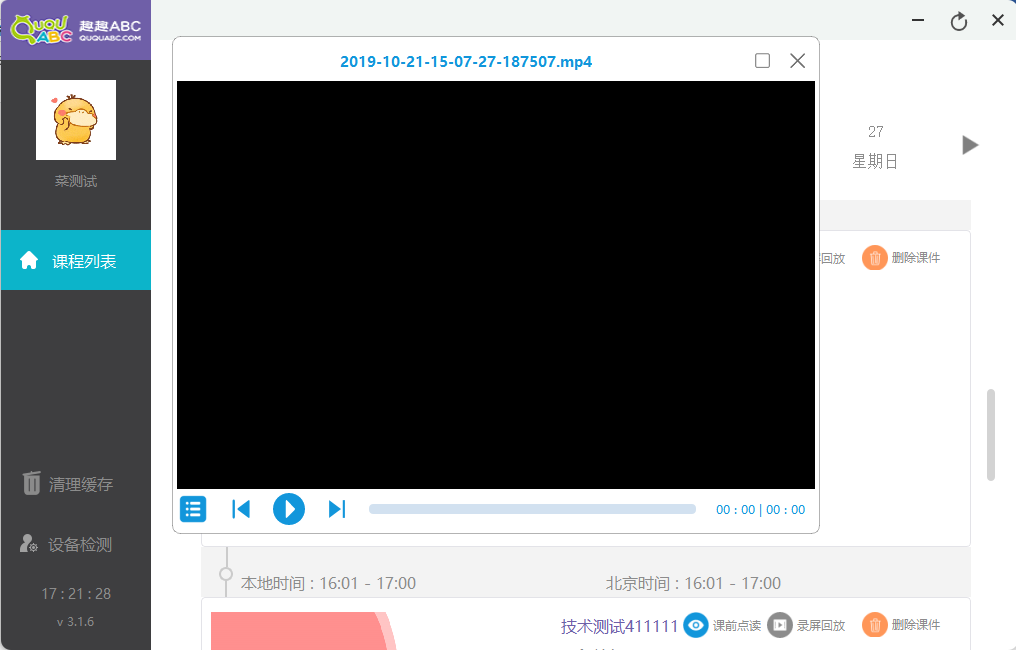This screenshot has width=1016, height=650.
Task: Skip to previous video
Action: pyautogui.click(x=241, y=509)
